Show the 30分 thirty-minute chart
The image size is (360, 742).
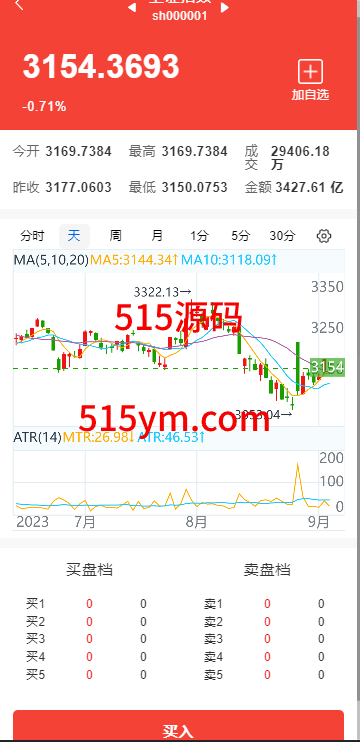[x=282, y=236]
